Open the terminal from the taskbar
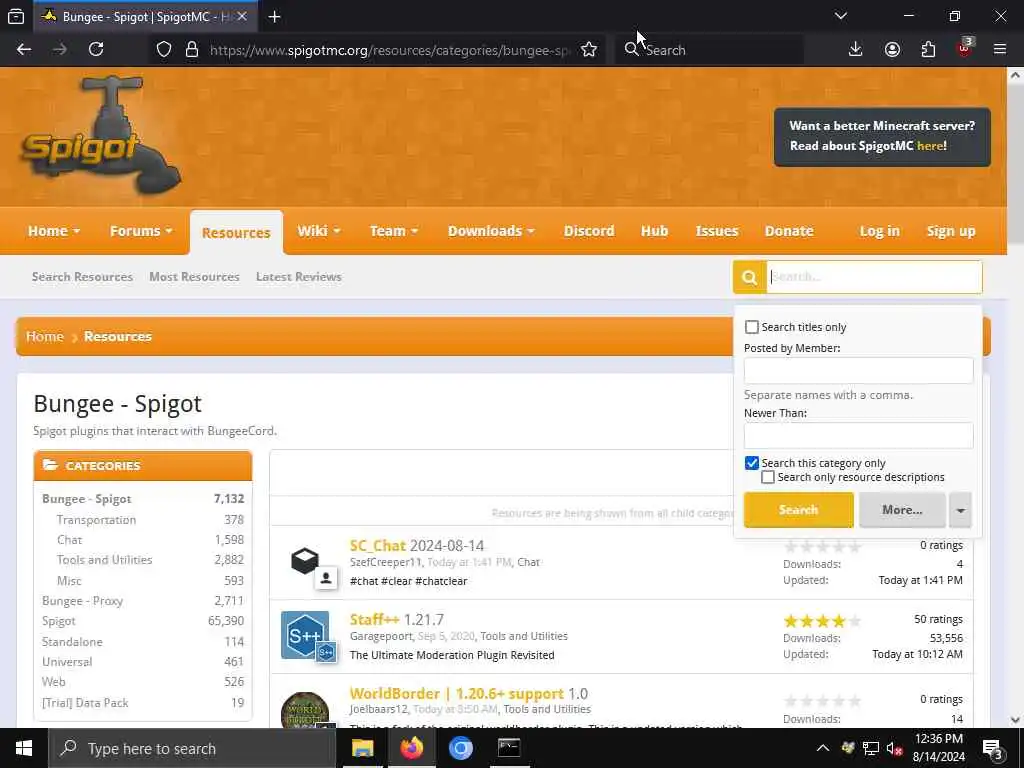This screenshot has height=768, width=1024. tap(509, 748)
